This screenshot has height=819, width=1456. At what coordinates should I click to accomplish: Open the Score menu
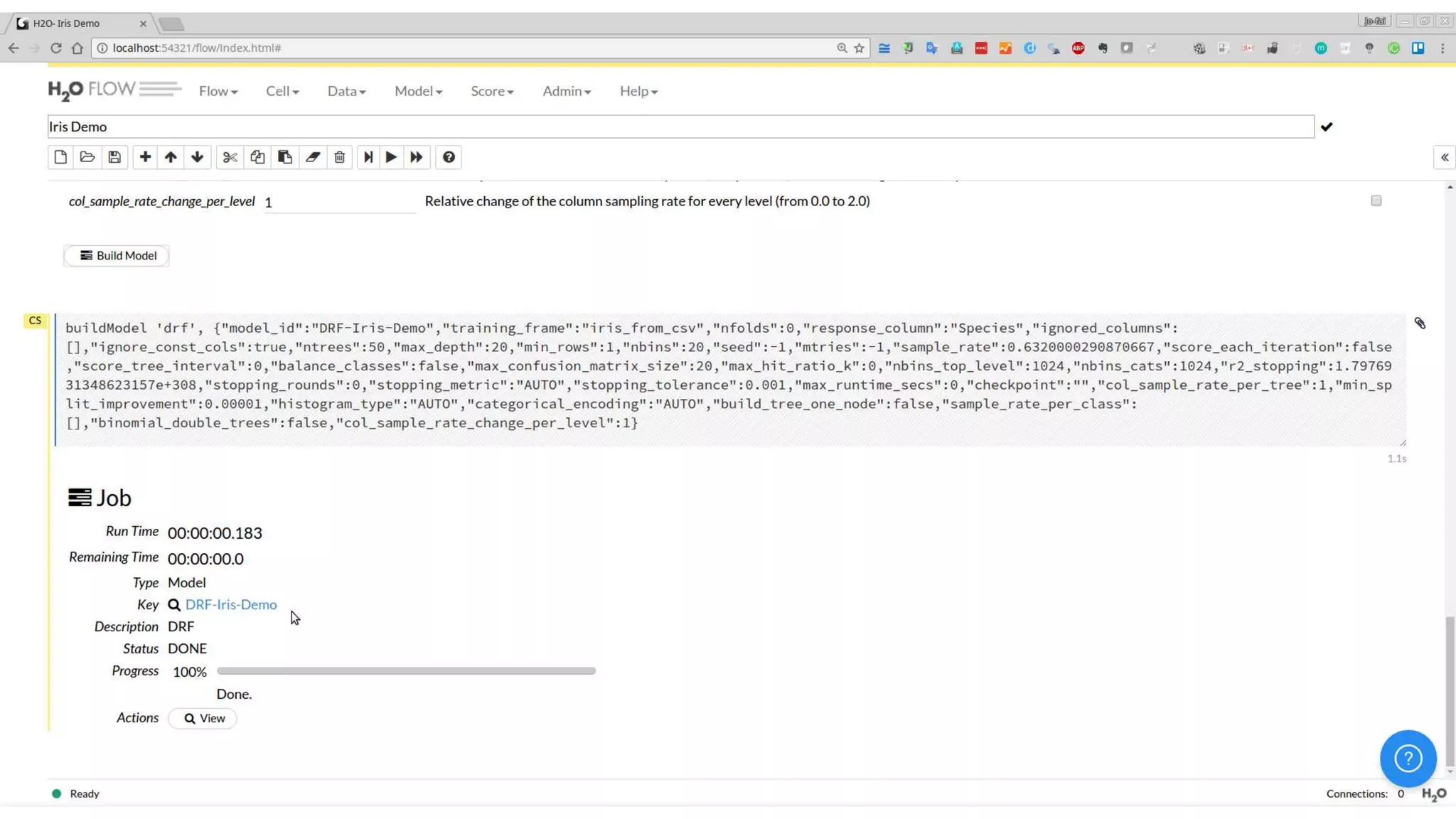coord(491,91)
